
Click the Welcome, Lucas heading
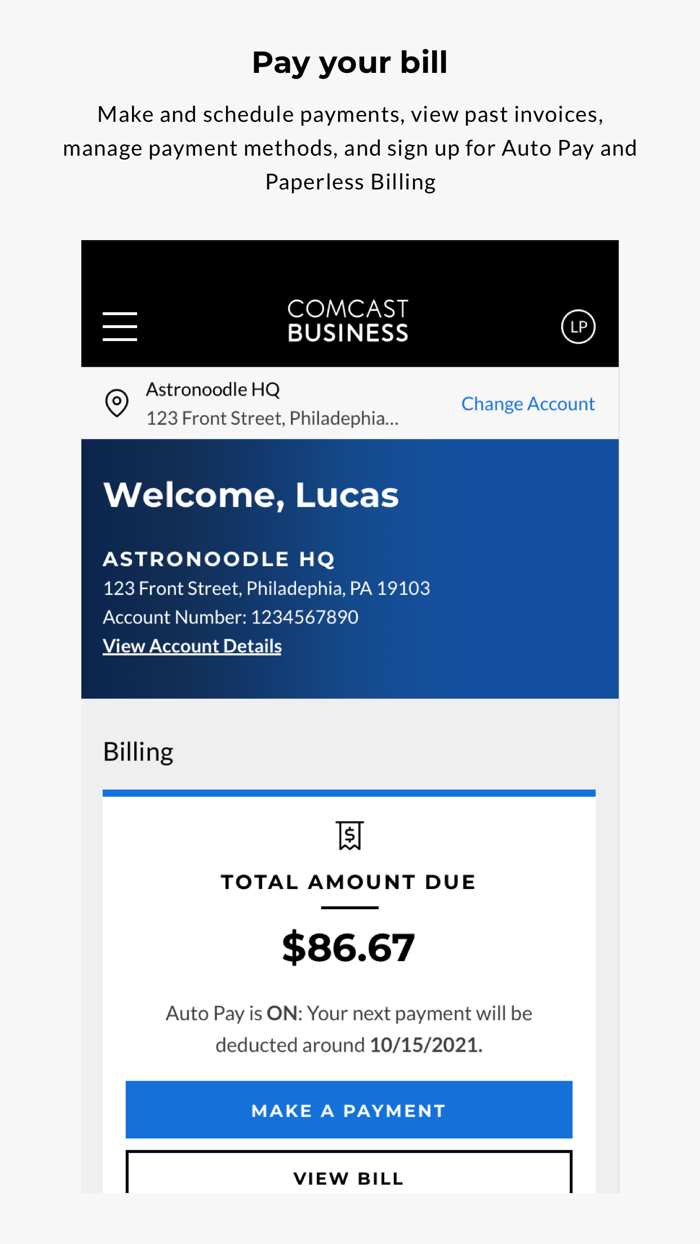click(250, 494)
